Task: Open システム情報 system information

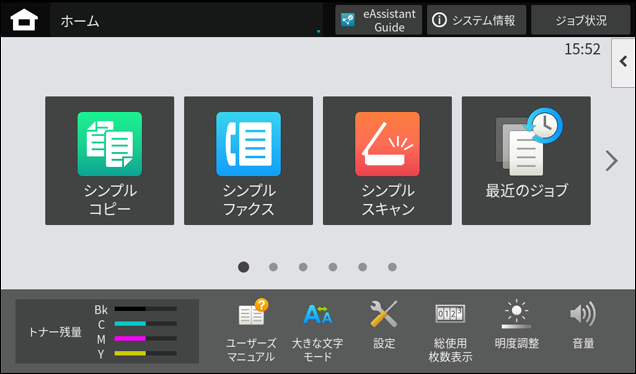Action: (476, 20)
